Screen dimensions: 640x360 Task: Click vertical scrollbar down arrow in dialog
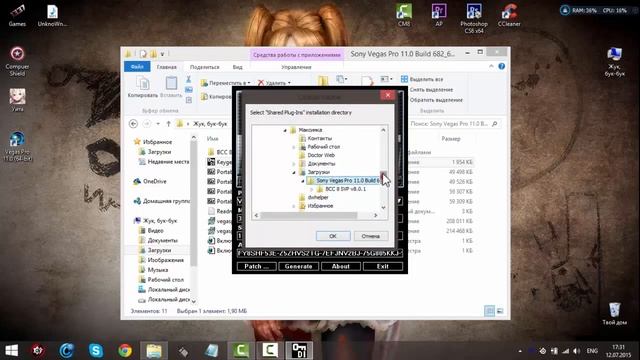[x=383, y=207]
